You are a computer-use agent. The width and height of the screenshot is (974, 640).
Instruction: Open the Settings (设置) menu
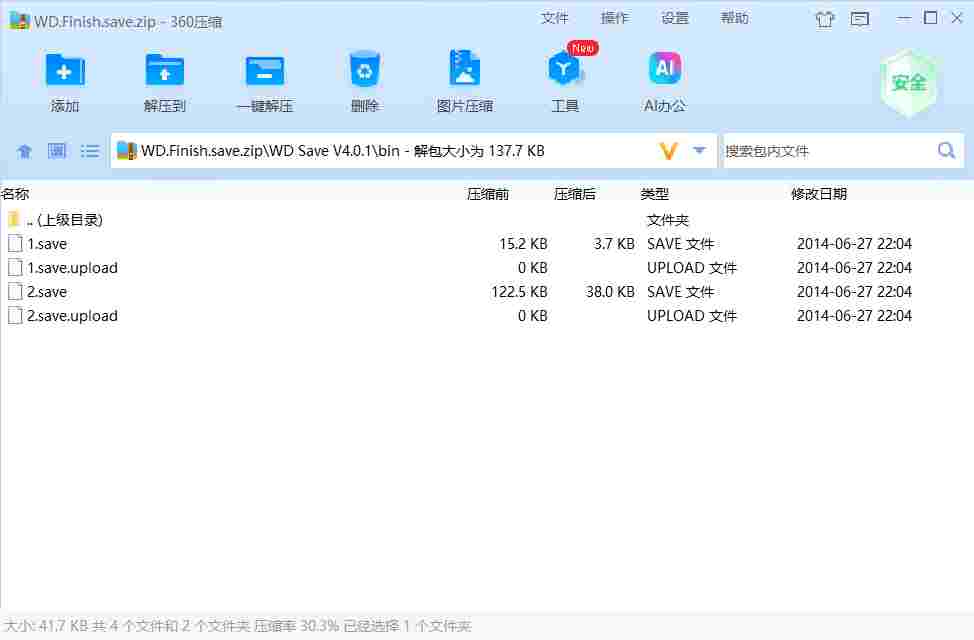(675, 18)
